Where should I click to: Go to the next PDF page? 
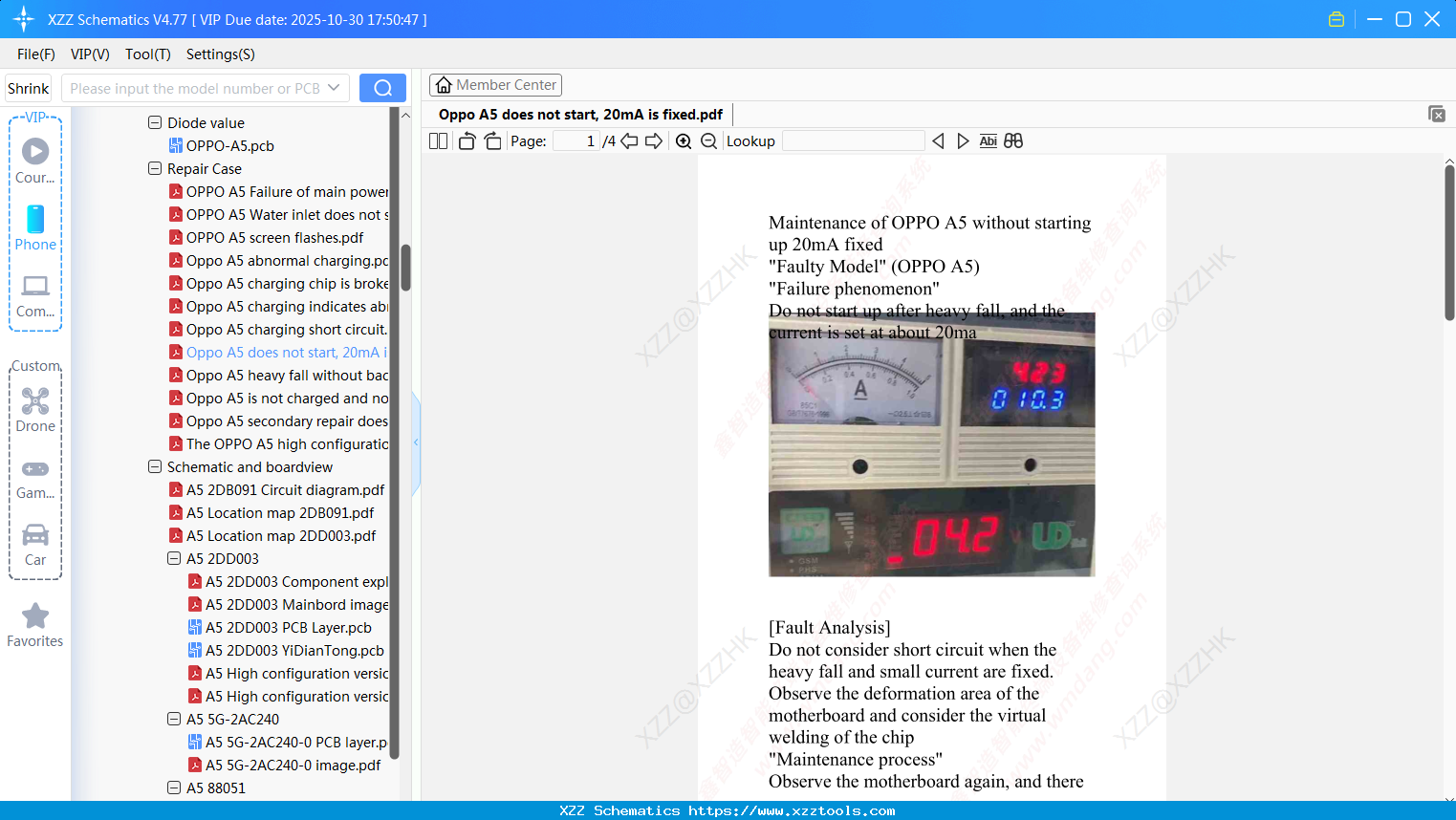click(x=654, y=141)
